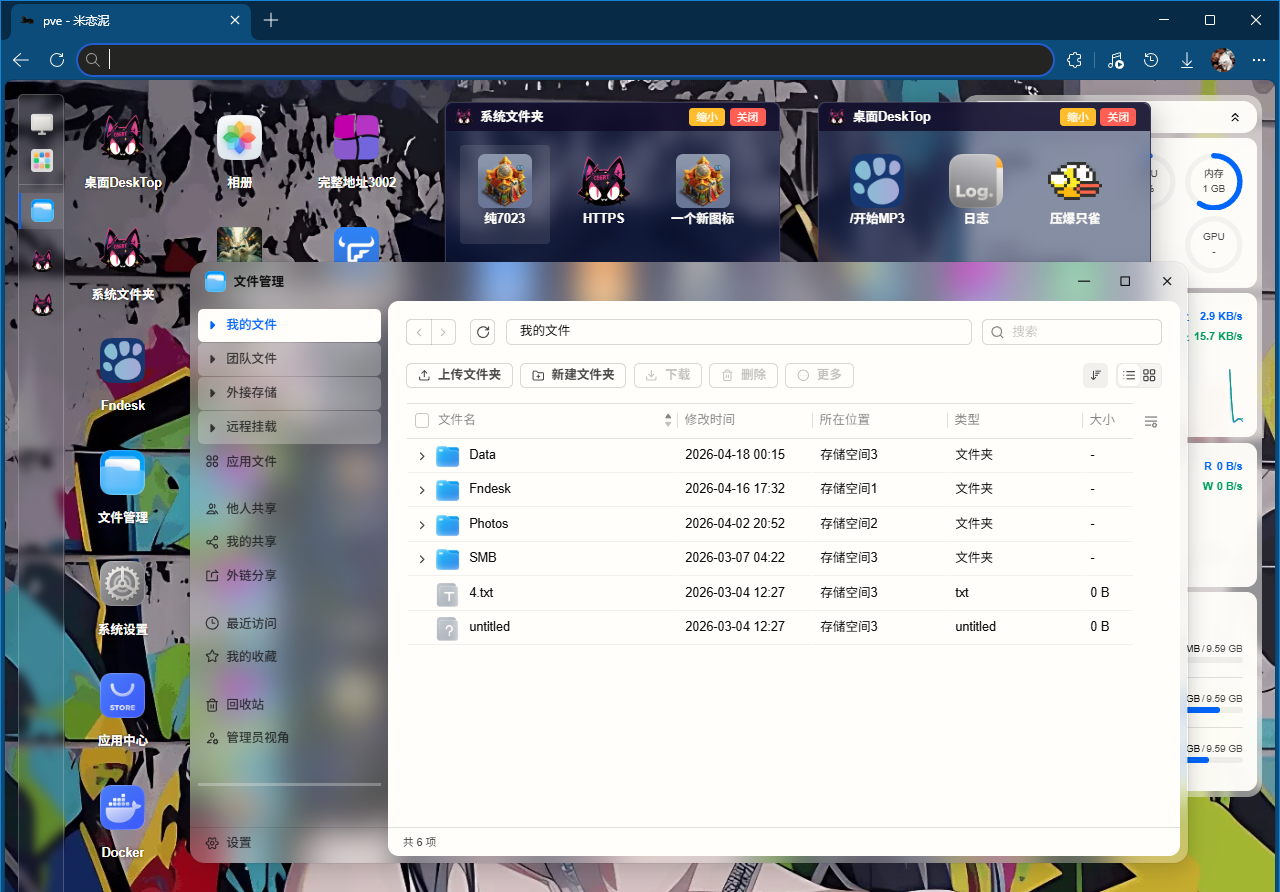Open the 日志 log app in DeskTop panel
1280x892 pixels.
click(x=975, y=182)
